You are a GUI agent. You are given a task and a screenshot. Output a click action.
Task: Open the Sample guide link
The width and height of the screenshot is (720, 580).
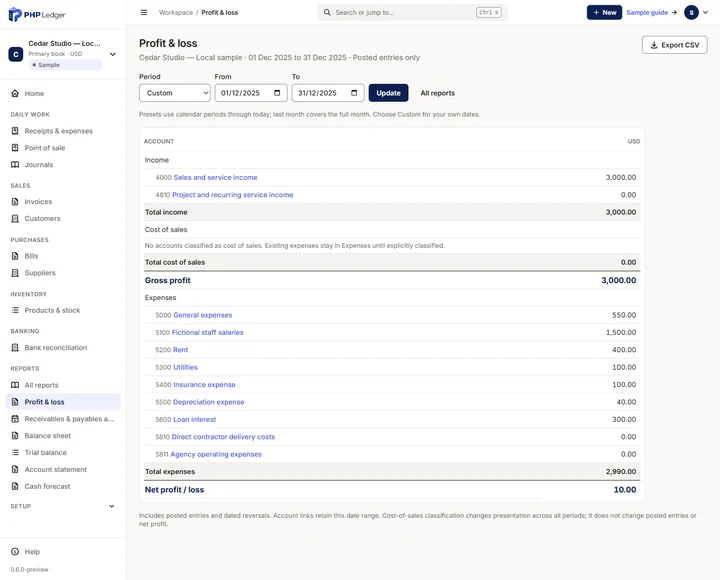pyautogui.click(x=652, y=12)
